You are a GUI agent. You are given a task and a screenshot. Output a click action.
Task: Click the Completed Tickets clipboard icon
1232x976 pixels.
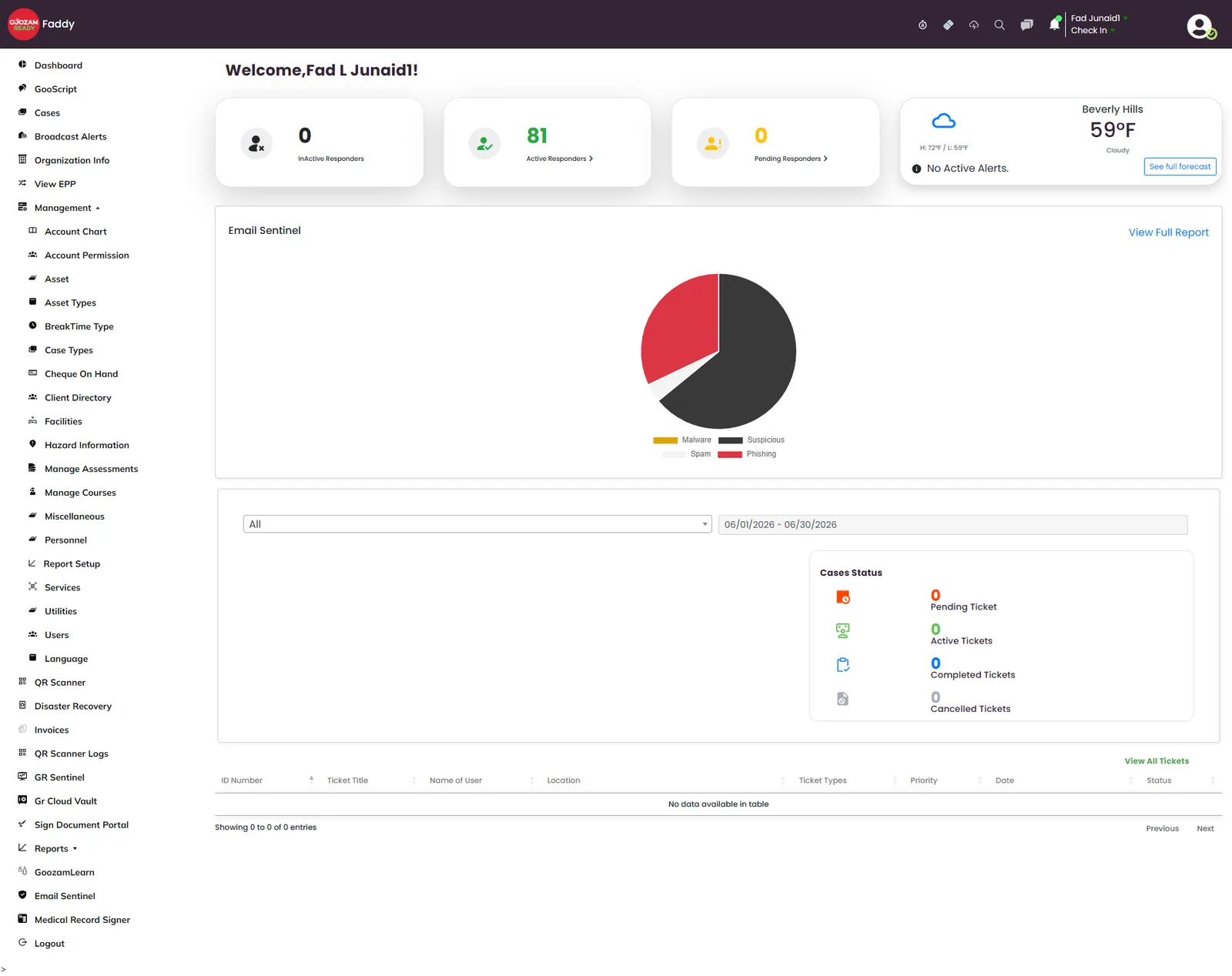pyautogui.click(x=843, y=665)
